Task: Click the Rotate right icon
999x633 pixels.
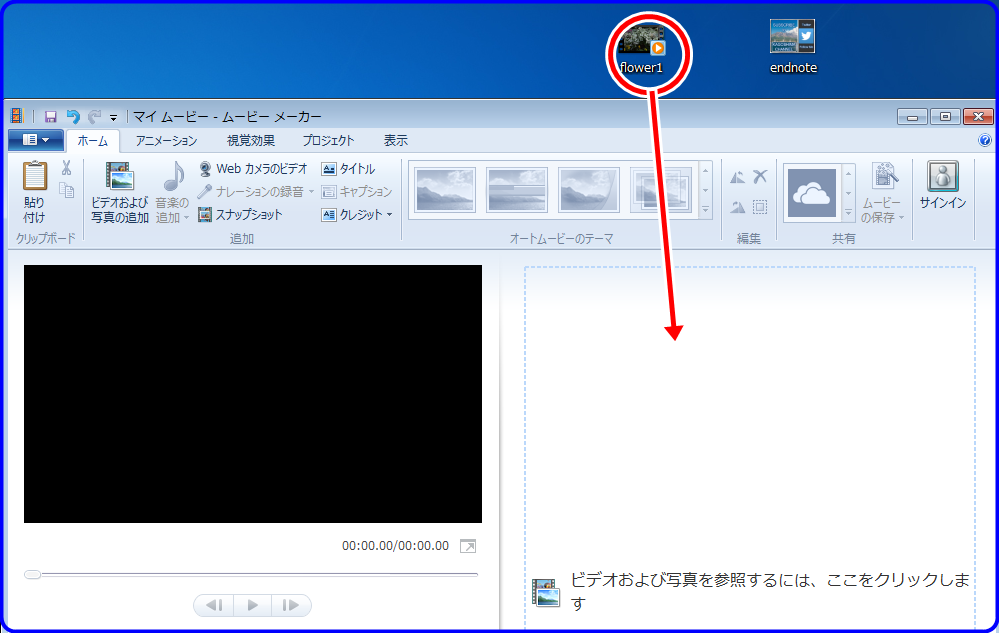Action: coord(738,206)
